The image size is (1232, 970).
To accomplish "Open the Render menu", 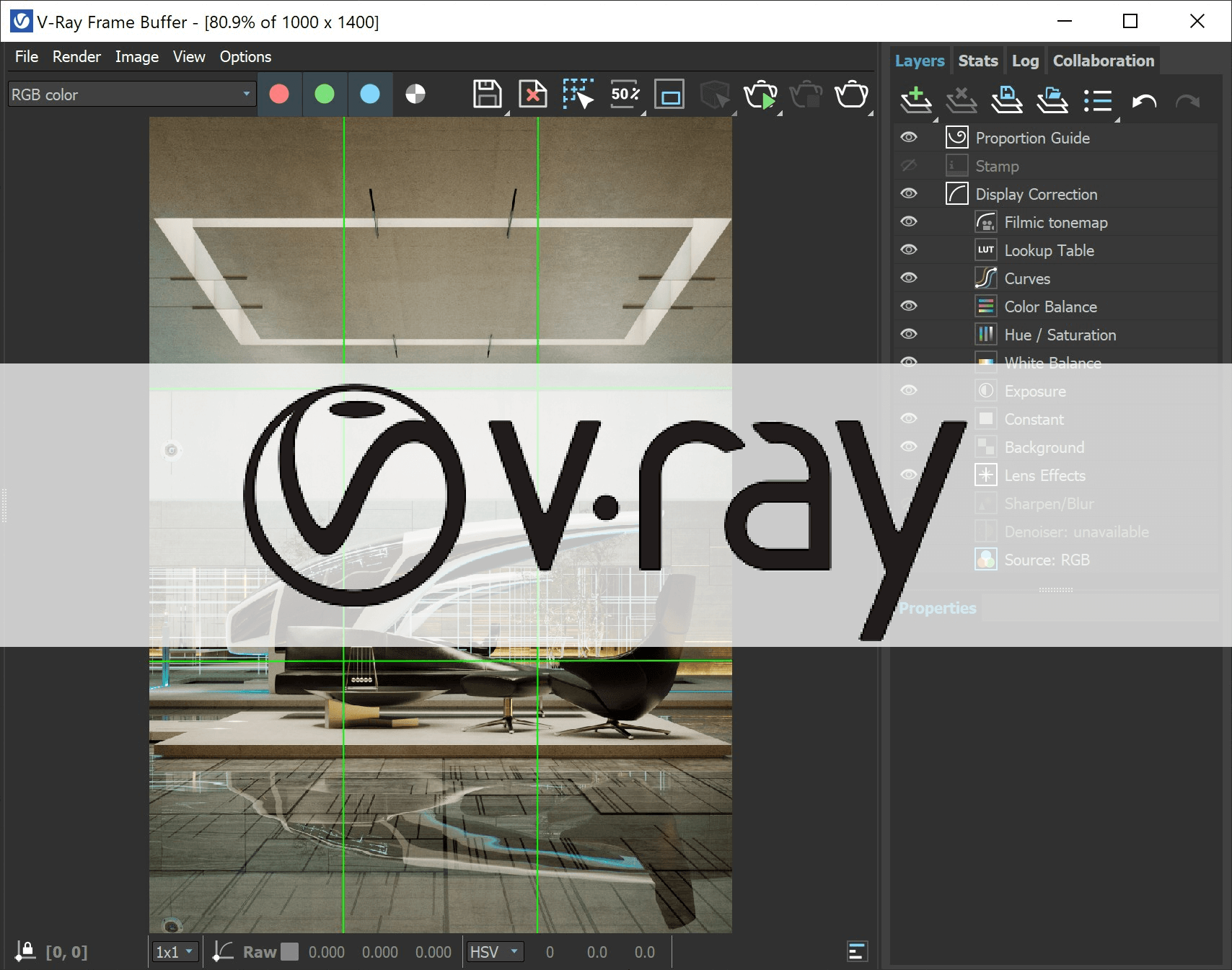I will pyautogui.click(x=76, y=57).
